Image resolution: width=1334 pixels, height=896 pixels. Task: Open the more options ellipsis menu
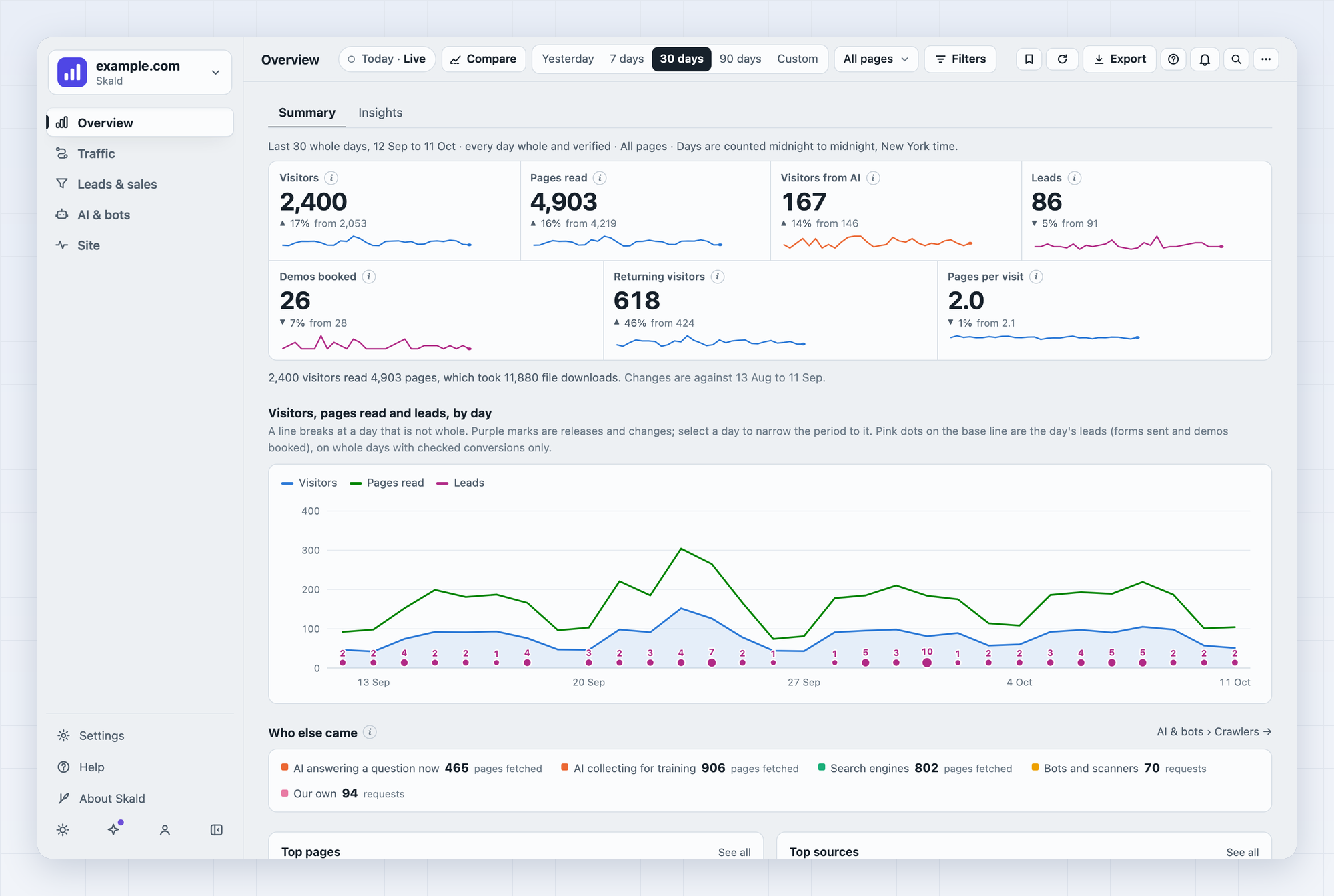(x=1266, y=59)
